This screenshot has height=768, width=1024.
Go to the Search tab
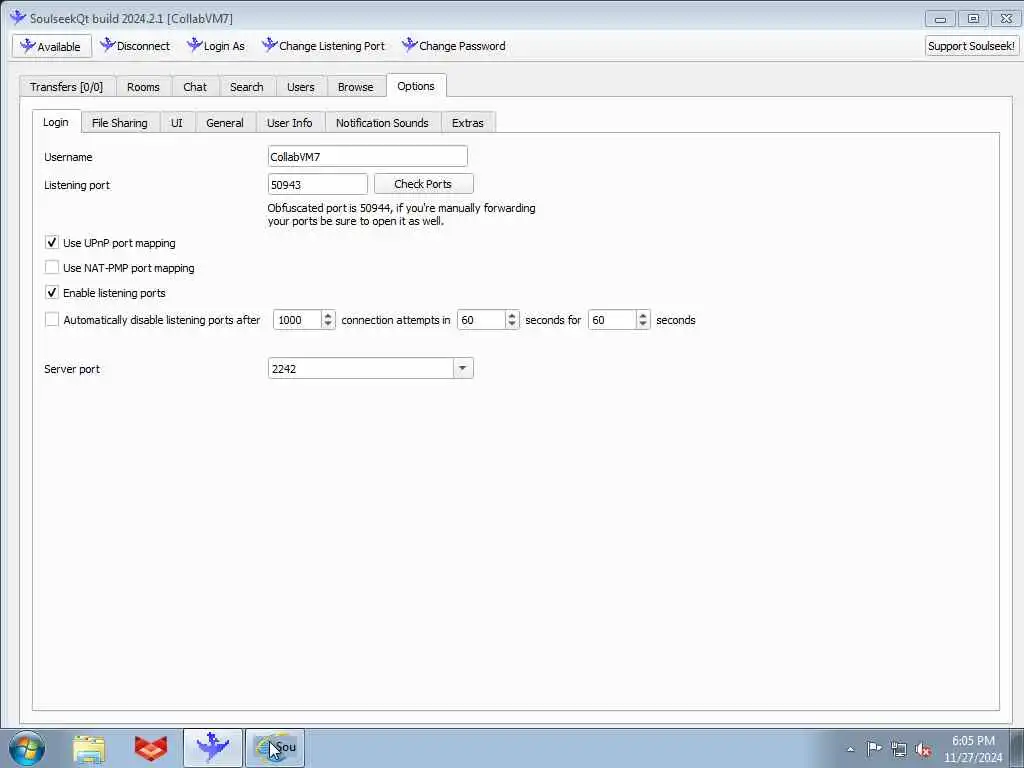246,87
